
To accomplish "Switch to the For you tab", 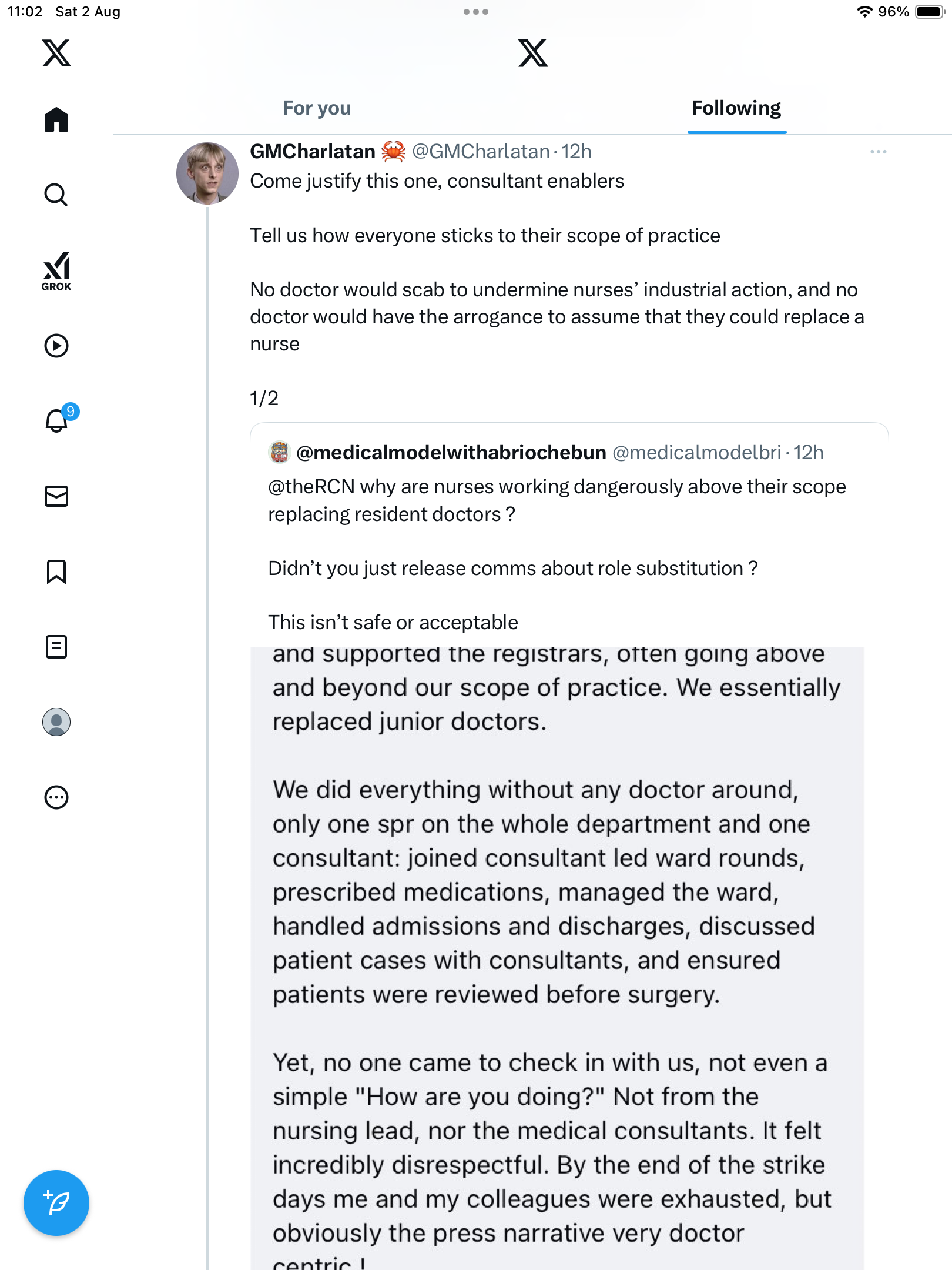I will [317, 108].
